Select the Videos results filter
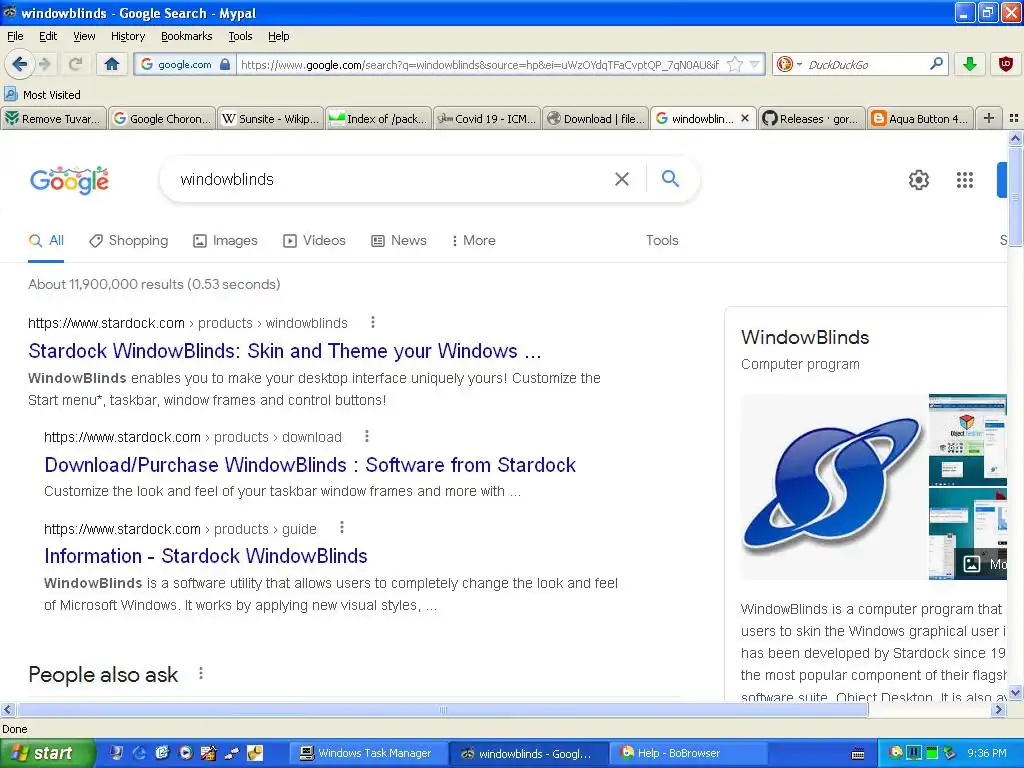Viewport: 1024px width, 768px height. [314, 240]
